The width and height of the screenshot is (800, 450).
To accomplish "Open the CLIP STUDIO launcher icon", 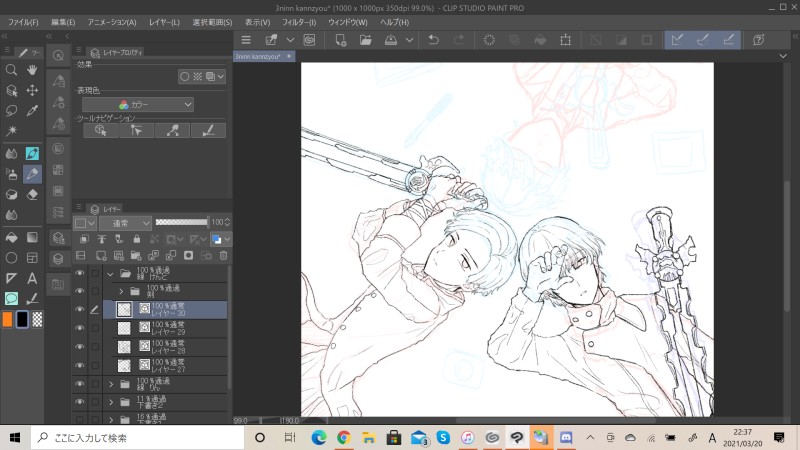I will click(309, 40).
